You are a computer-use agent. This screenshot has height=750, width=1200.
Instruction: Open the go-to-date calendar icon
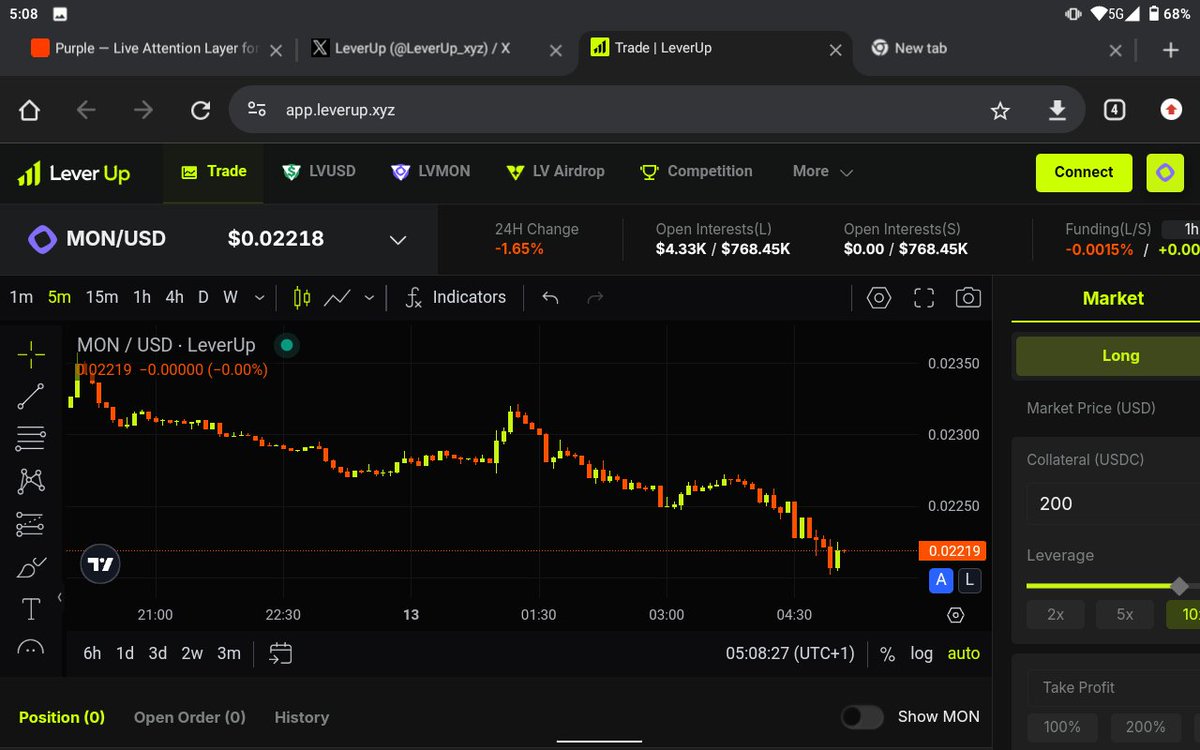281,653
